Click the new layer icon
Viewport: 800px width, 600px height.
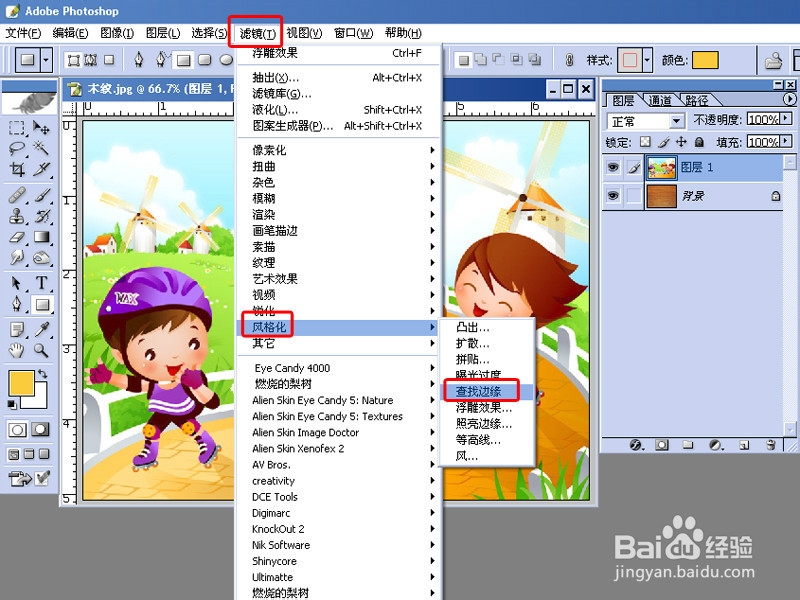[x=744, y=445]
